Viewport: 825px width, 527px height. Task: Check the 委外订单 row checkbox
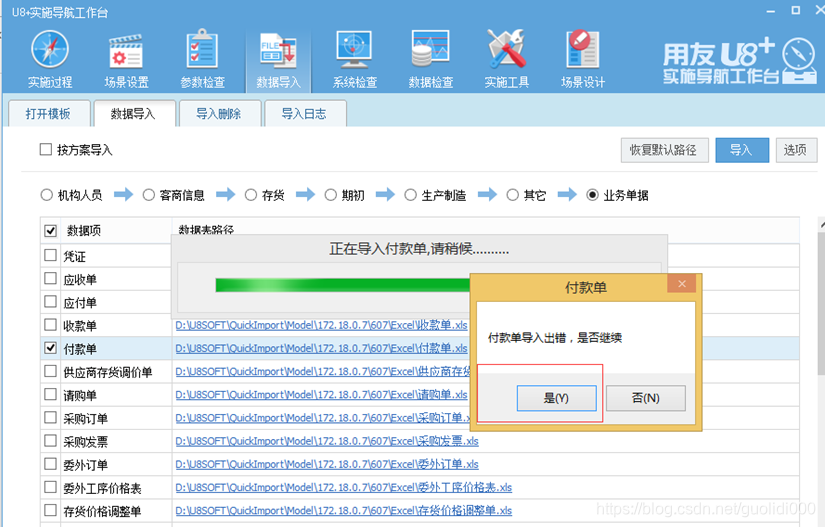51,463
